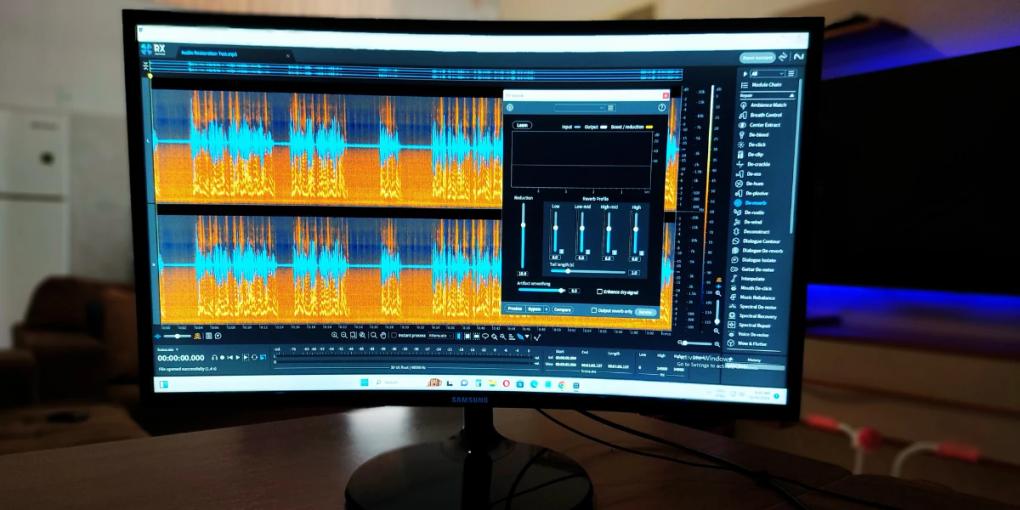Open the De-rustle module
The image size is (1020, 510).
click(x=751, y=212)
